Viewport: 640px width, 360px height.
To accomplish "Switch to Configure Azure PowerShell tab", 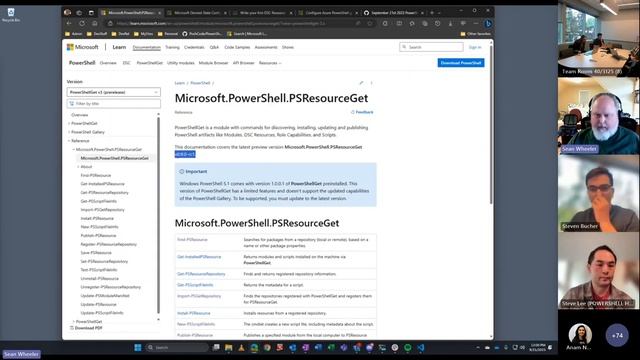I will (x=328, y=13).
